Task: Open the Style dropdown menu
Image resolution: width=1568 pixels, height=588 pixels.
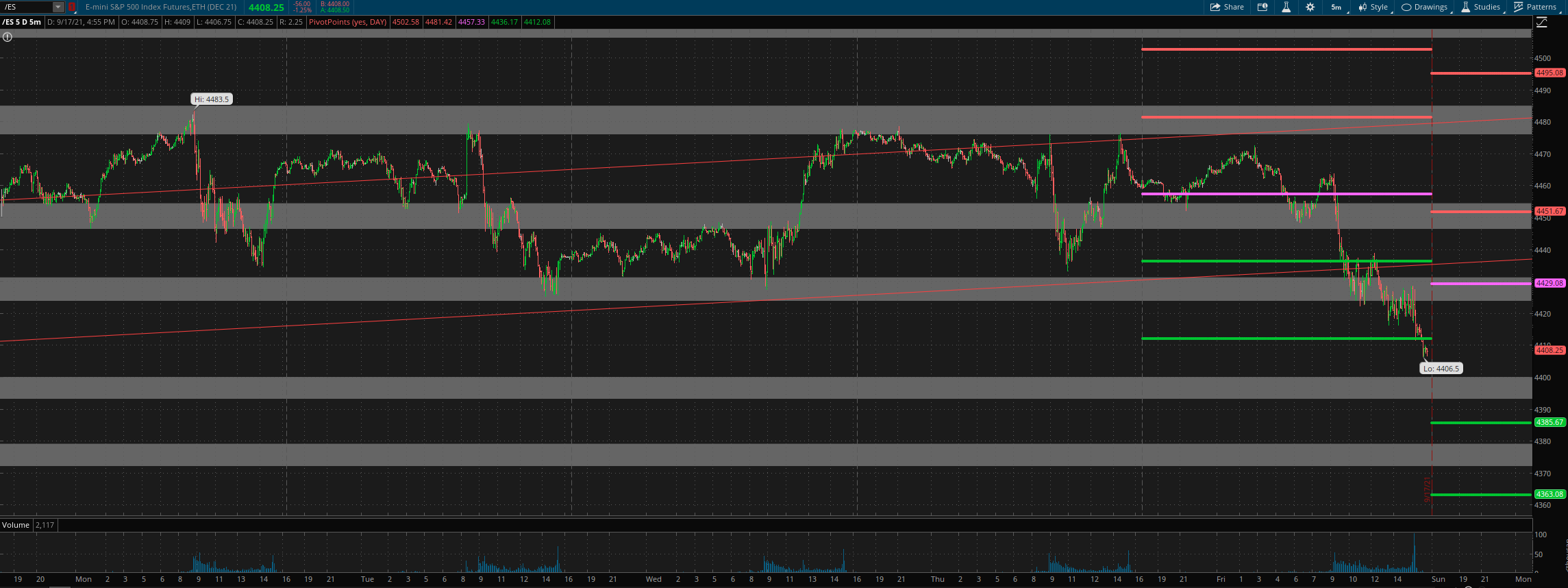Action: coord(1373,7)
